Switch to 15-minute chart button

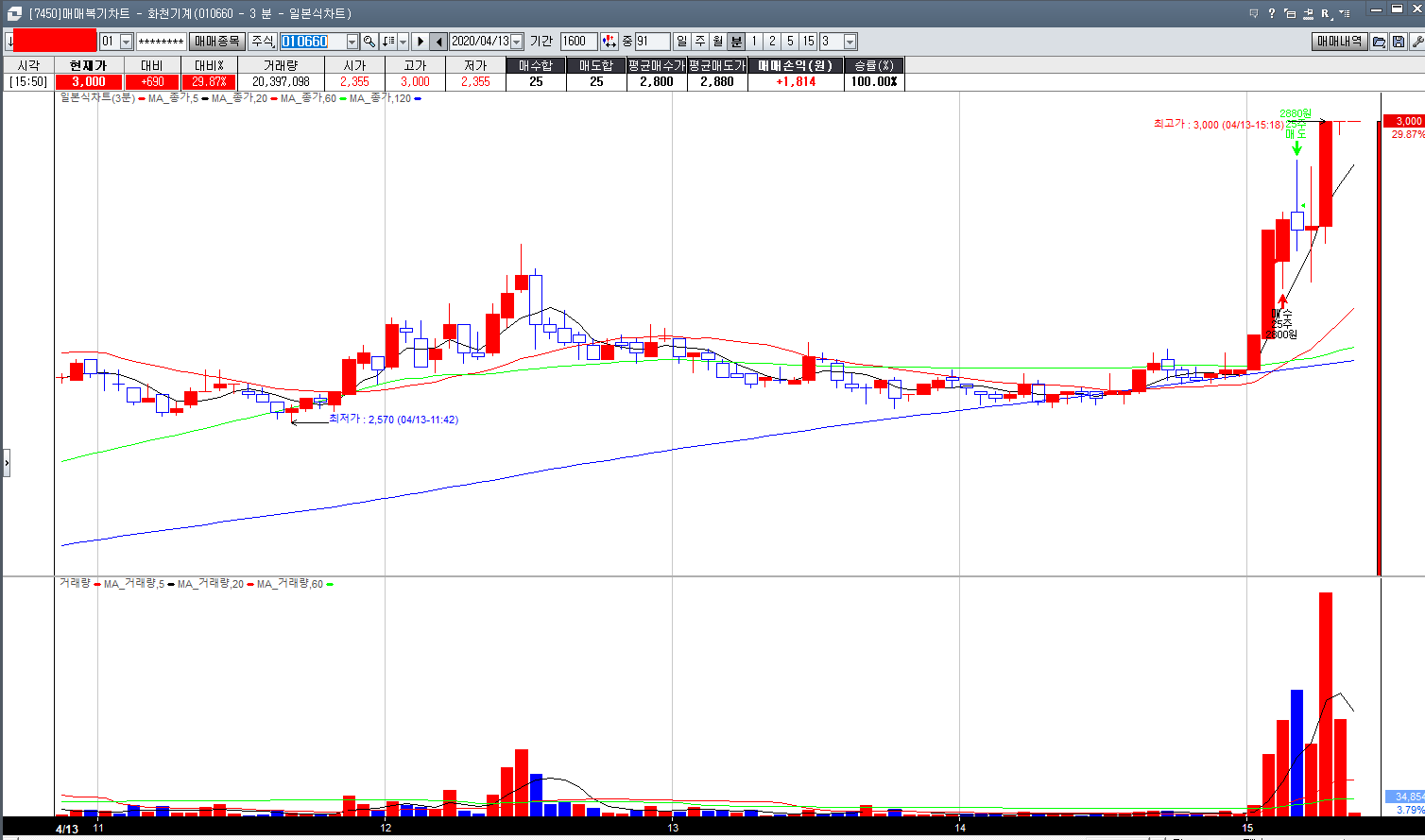(x=808, y=42)
